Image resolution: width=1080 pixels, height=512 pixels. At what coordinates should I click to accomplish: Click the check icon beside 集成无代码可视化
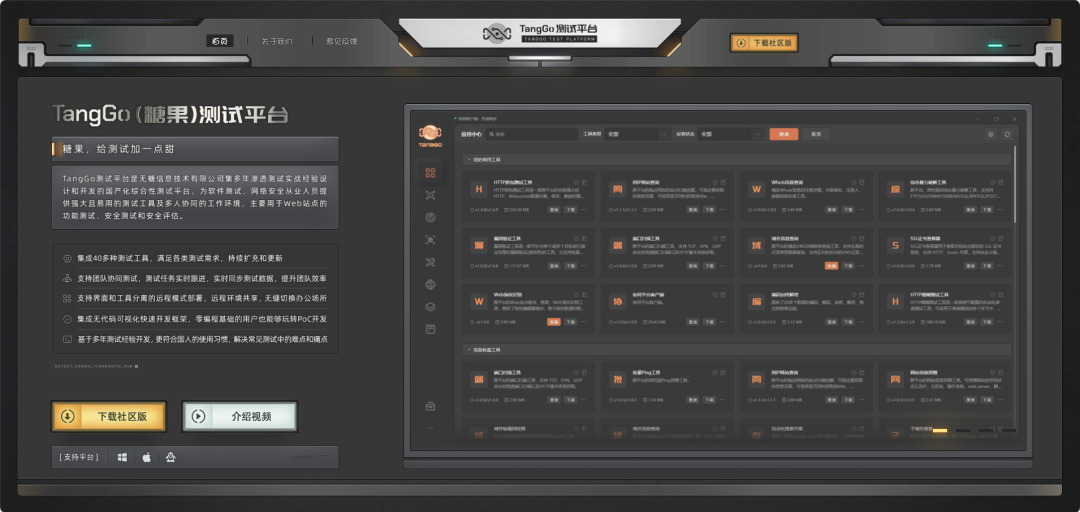pyautogui.click(x=67, y=319)
